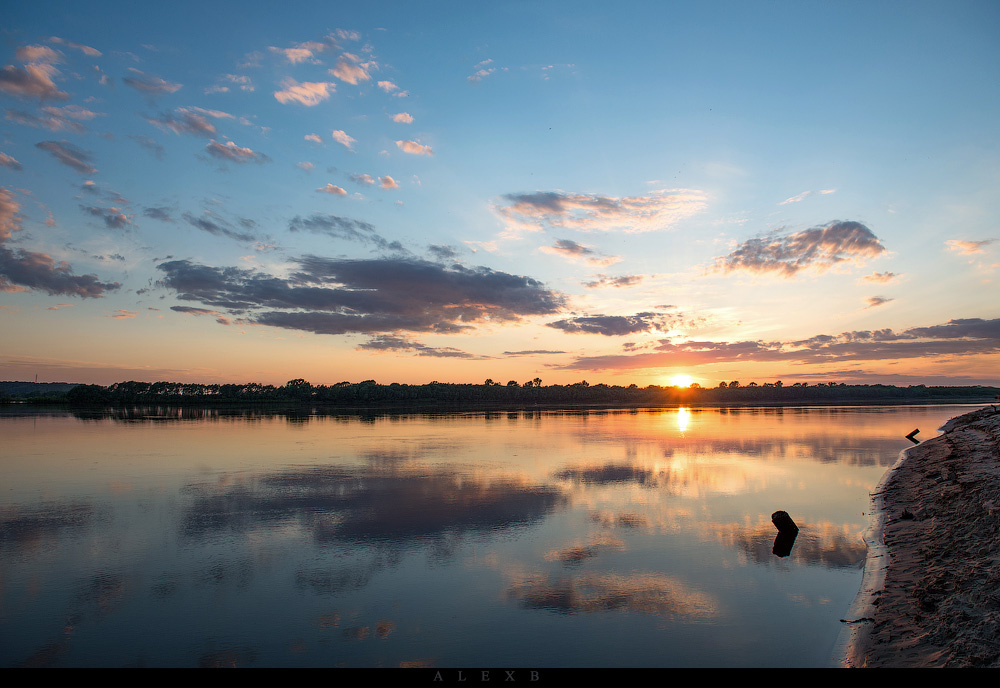The height and width of the screenshot is (688, 1000).
Task: Click the small pink cloud at far right
Action: click(968, 245)
